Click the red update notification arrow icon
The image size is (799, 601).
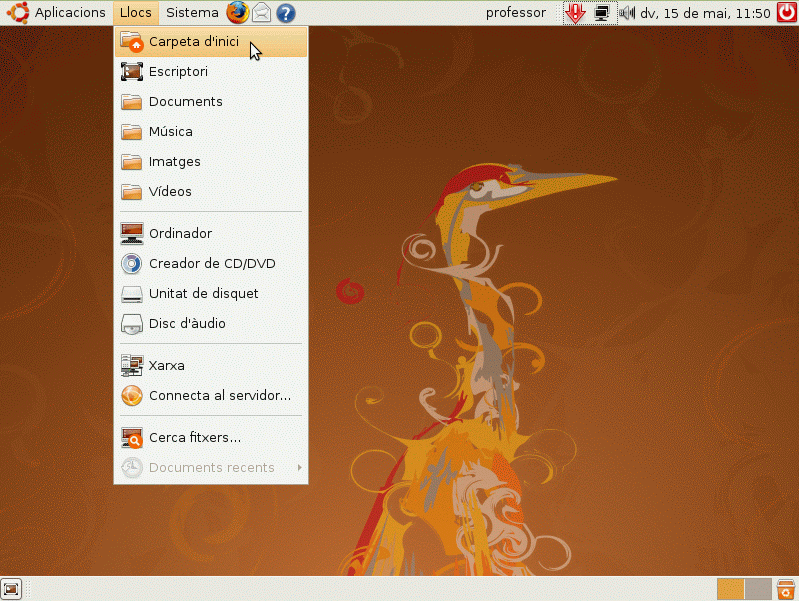click(x=575, y=13)
